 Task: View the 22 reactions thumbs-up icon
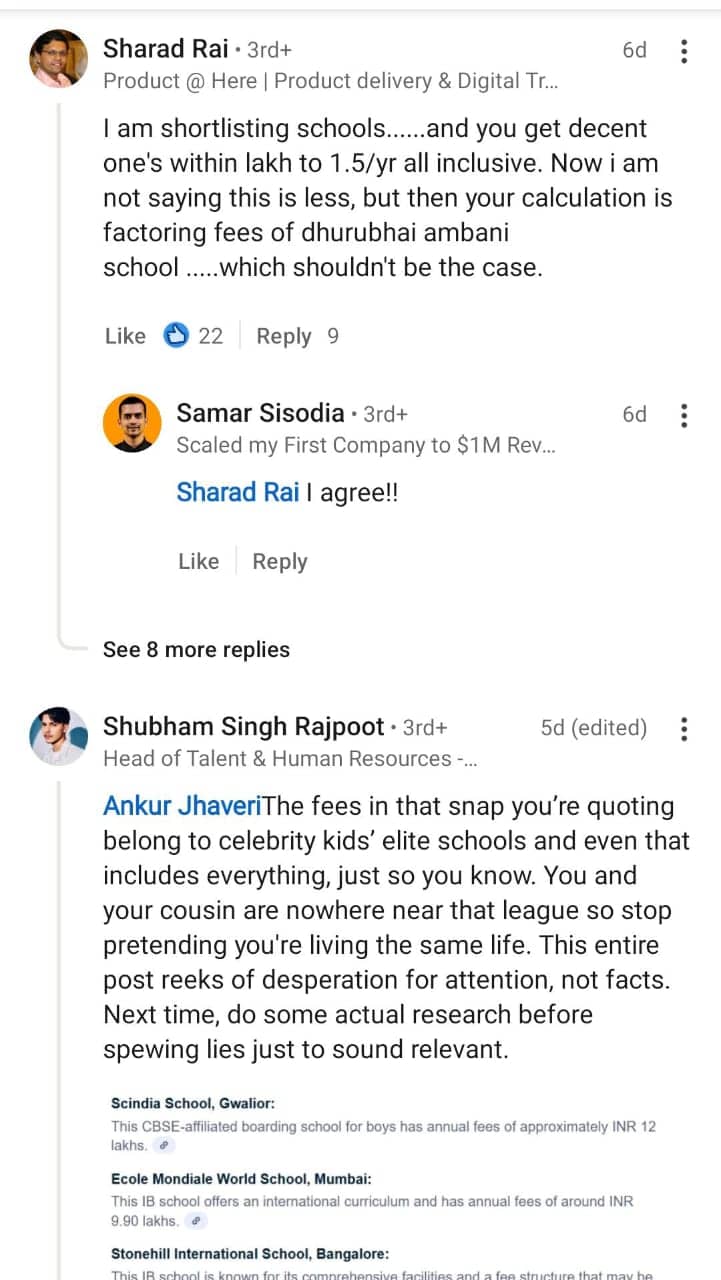177,336
